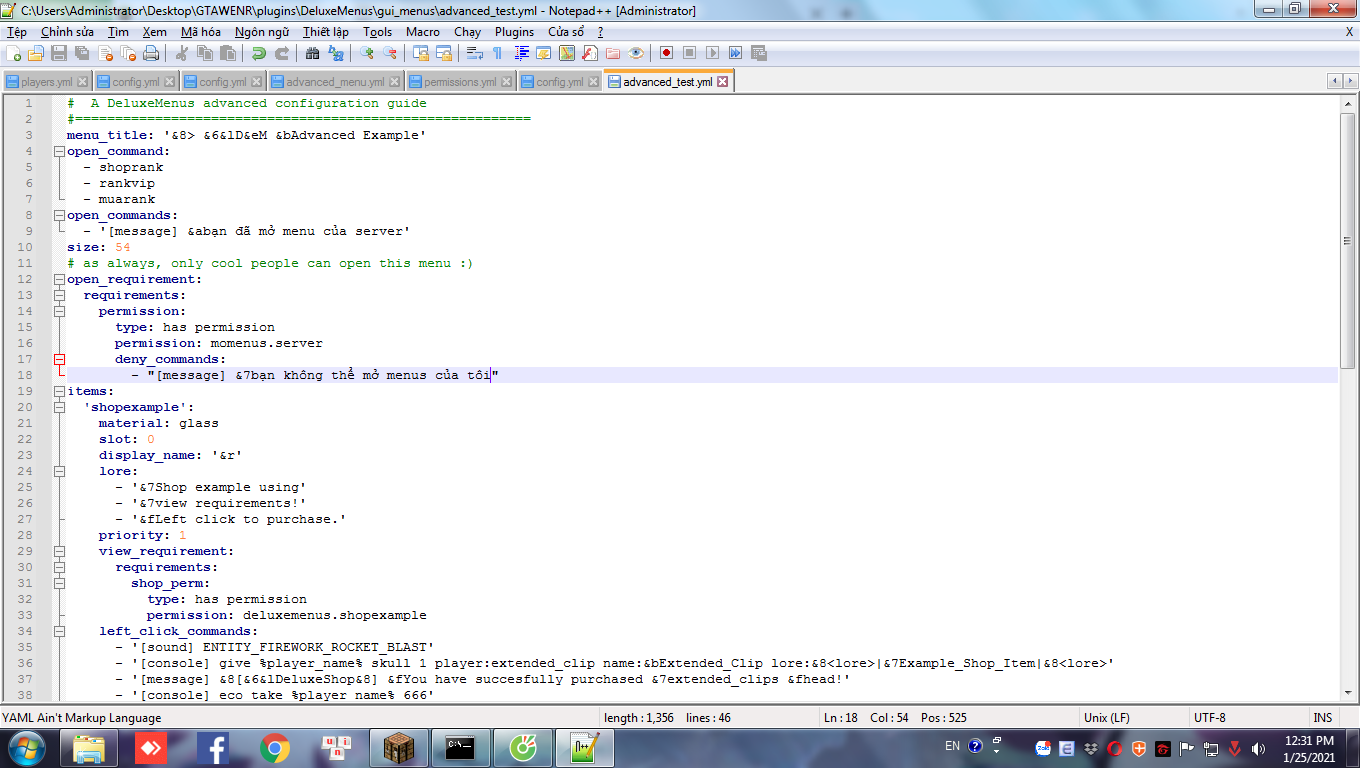The width and height of the screenshot is (1360, 768).
Task: Click the Zoom In magnifier icon
Action: (x=367, y=53)
